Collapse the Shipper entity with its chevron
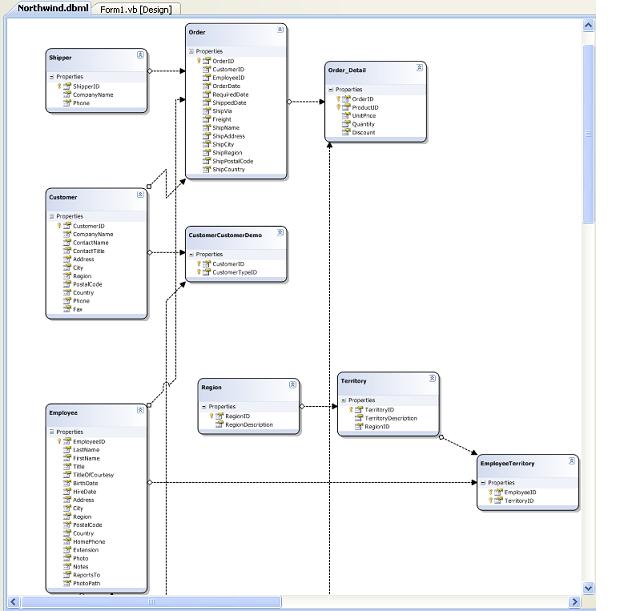 140,55
